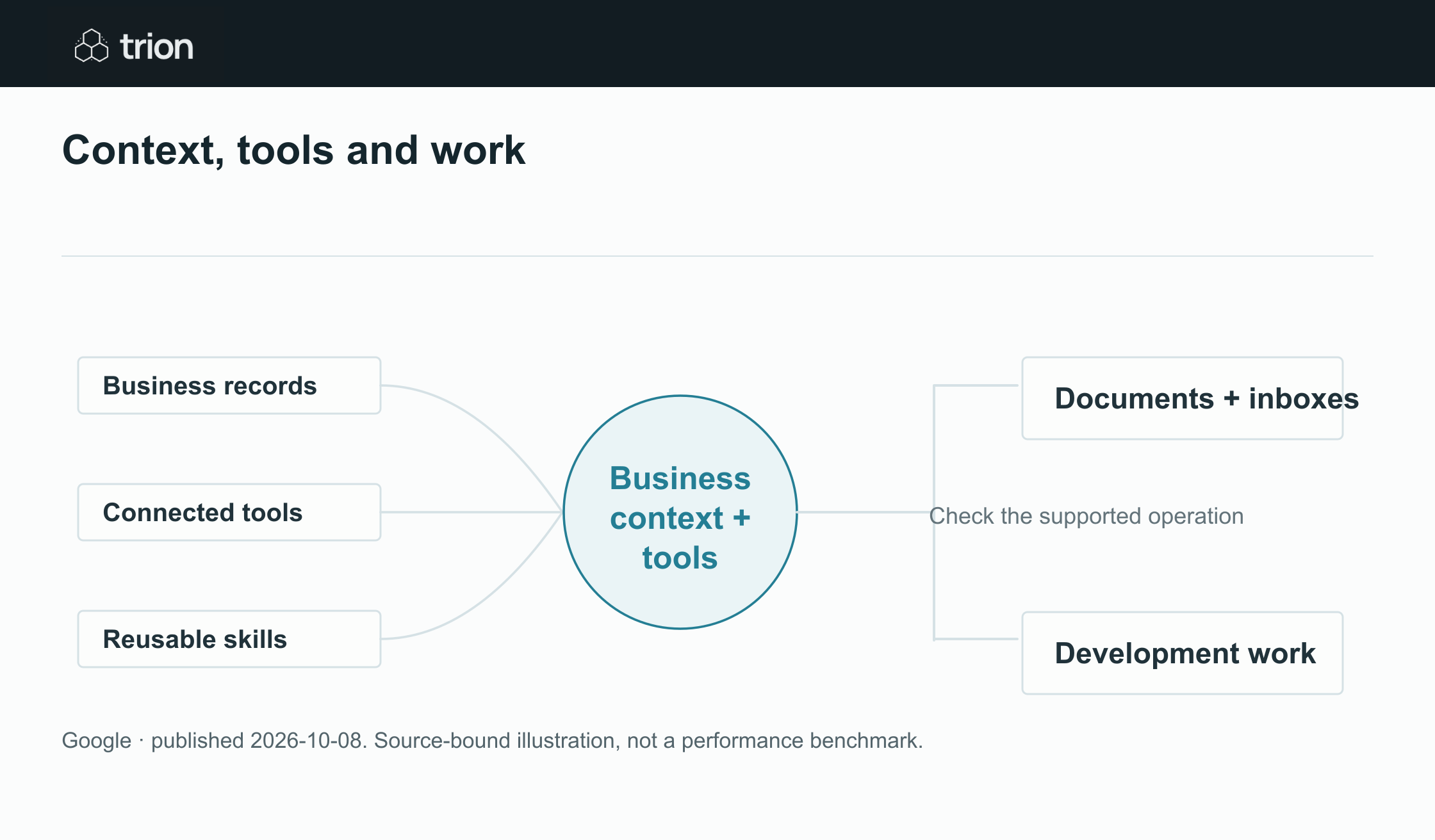This screenshot has height=840, width=1435.
Task: Select the Connected tools box
Action: coord(229,512)
